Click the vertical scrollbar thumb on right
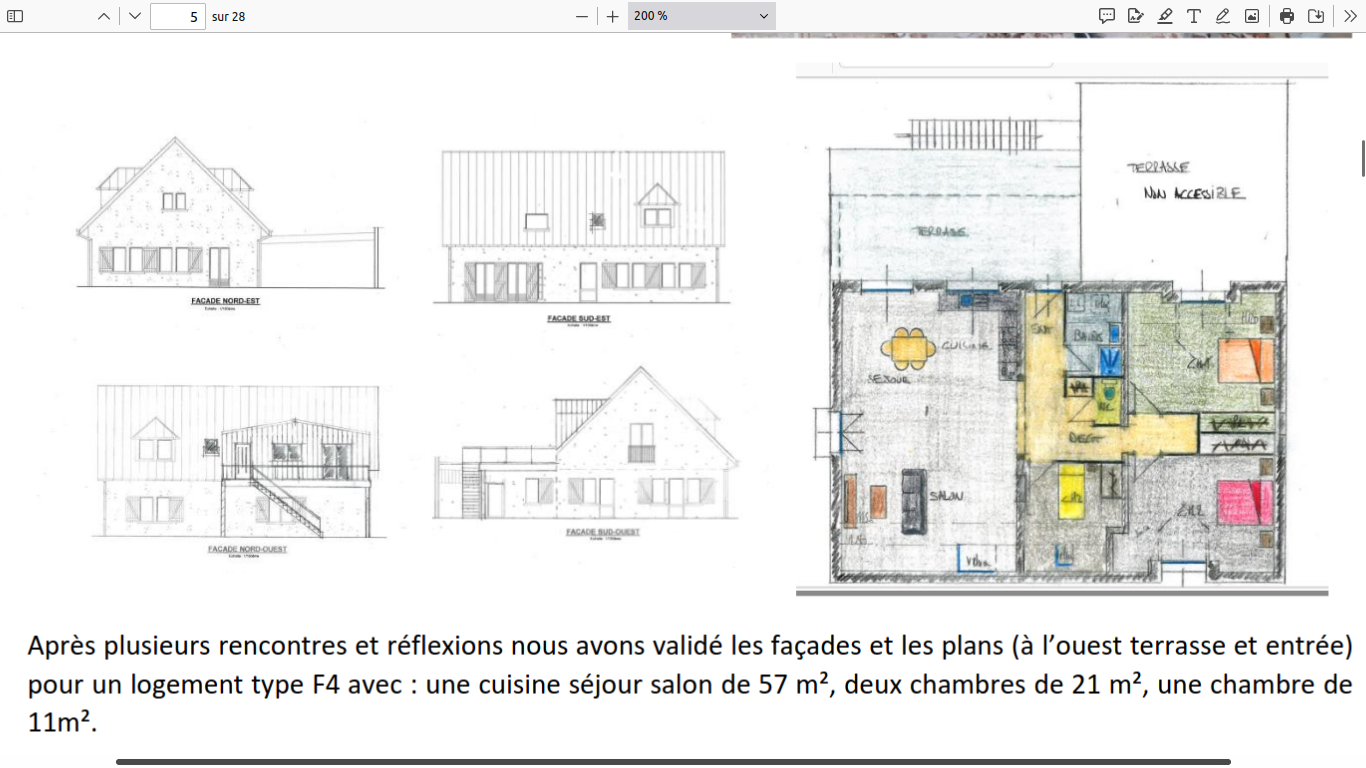The width and height of the screenshot is (1366, 768). tap(1361, 158)
